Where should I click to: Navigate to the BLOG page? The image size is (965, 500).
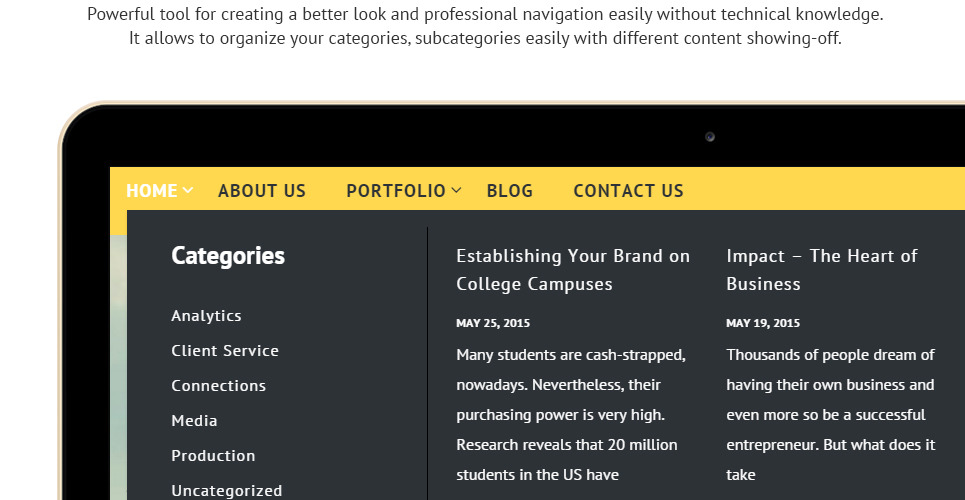[x=510, y=191]
